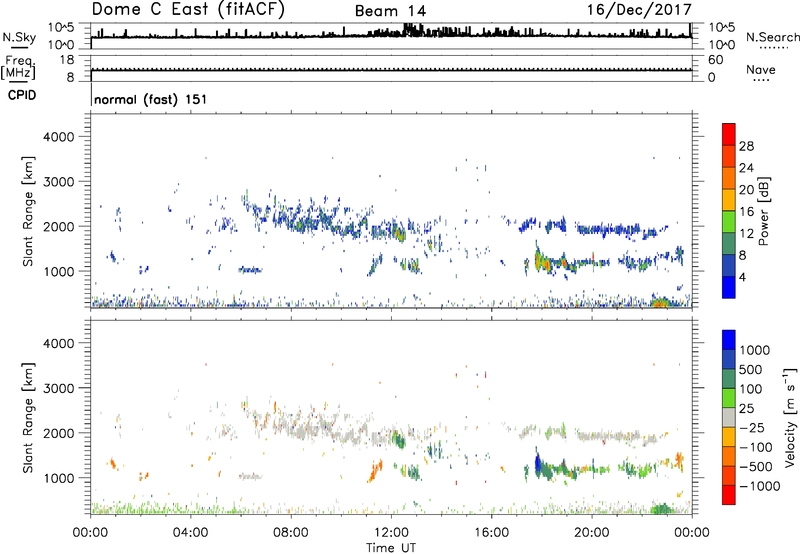Screen dimensions: 800x554
Task: Click the red bottom of velocity colorbar
Action: (x=729, y=495)
